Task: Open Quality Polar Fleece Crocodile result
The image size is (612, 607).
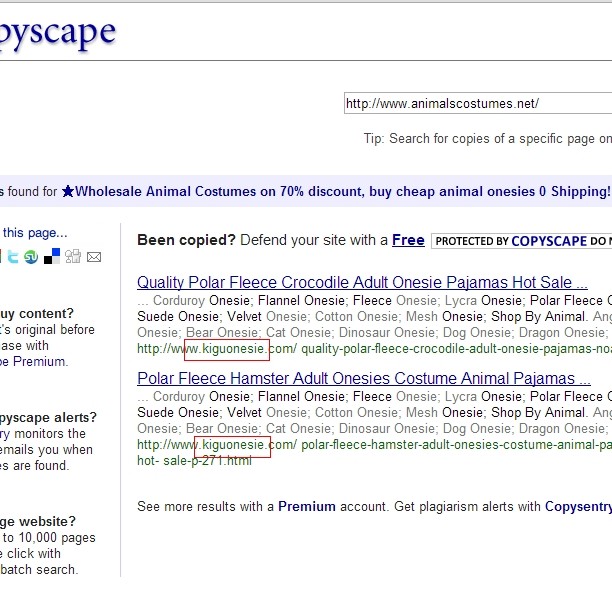Action: click(362, 282)
